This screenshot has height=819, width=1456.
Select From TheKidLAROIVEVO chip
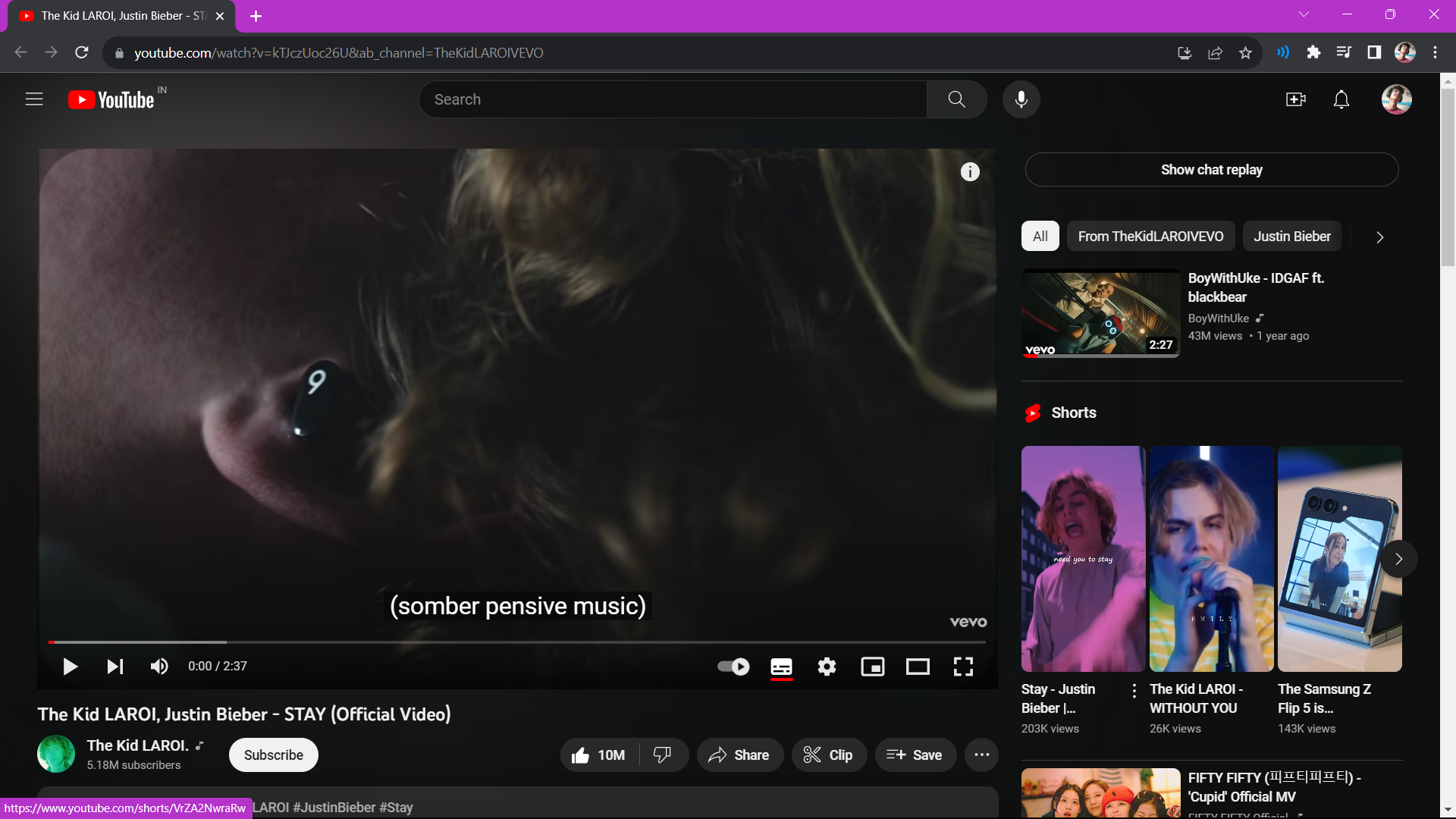point(1150,237)
